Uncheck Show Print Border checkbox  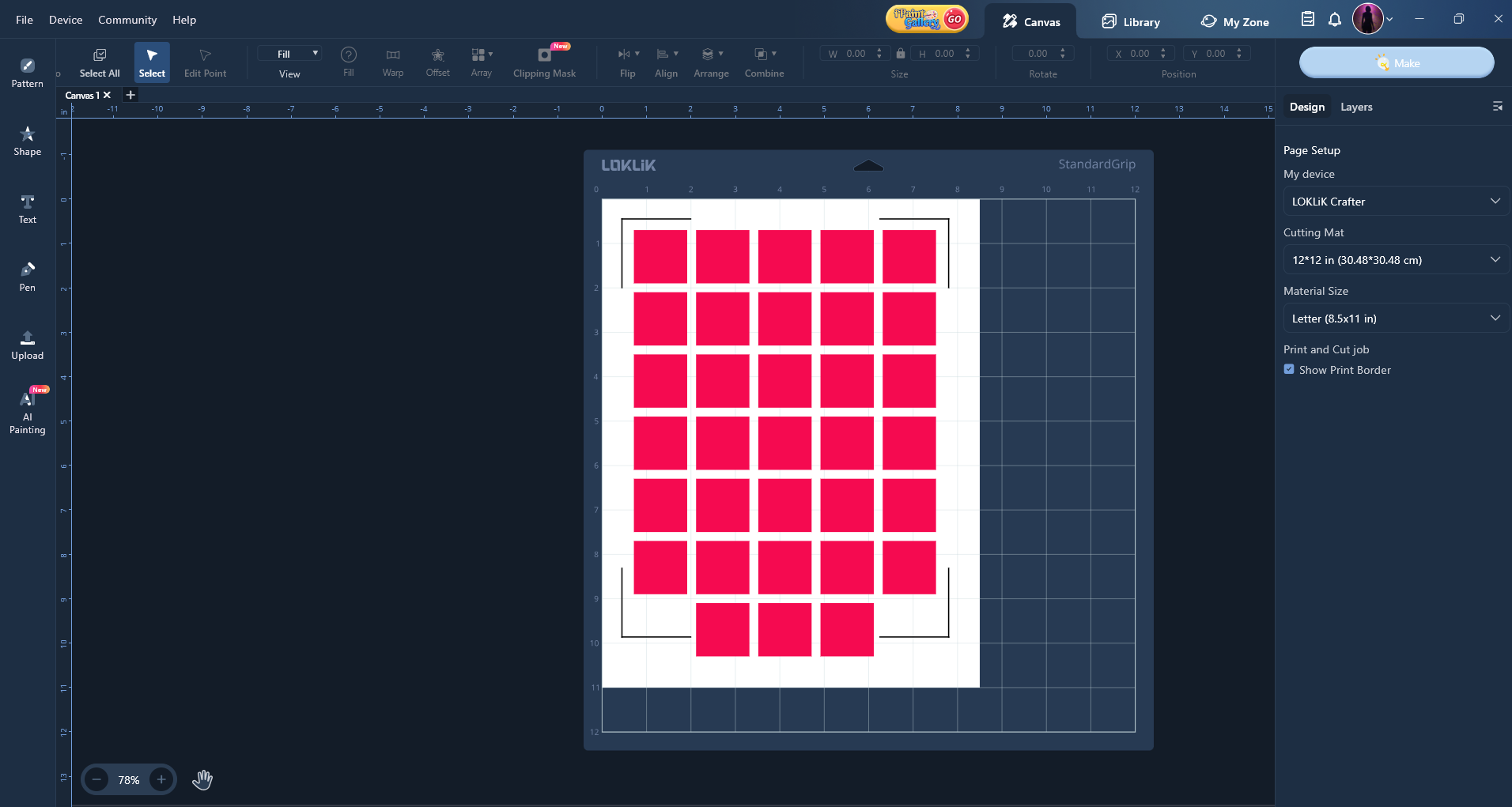[1289, 369]
